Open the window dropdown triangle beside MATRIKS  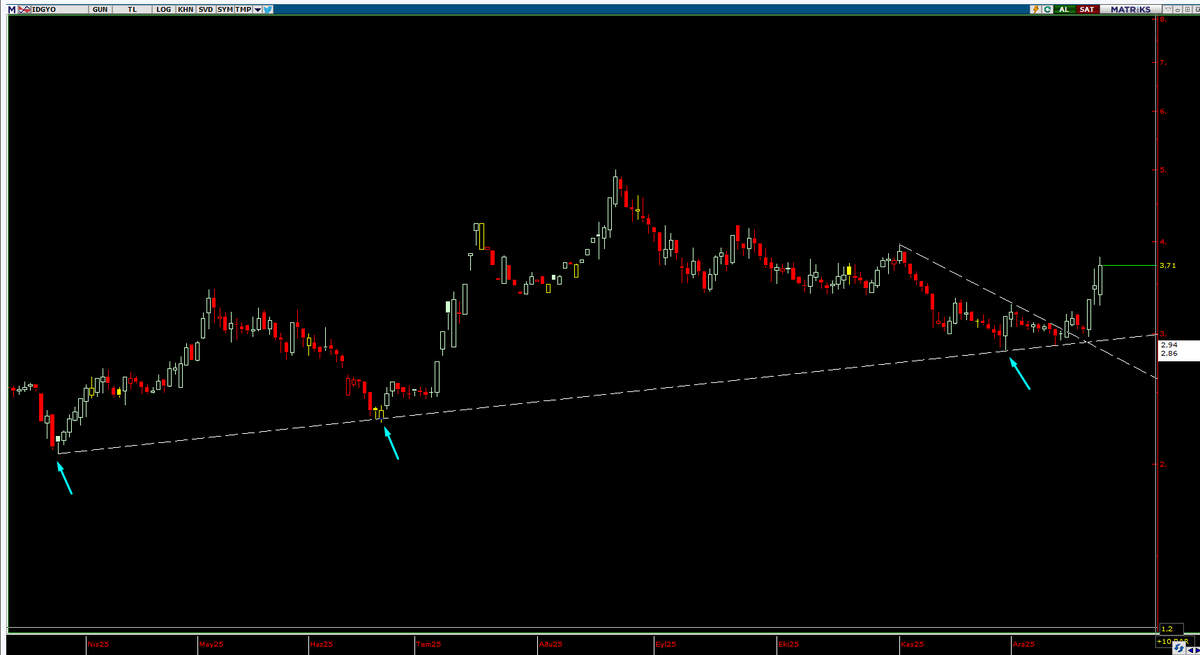(x=1168, y=9)
